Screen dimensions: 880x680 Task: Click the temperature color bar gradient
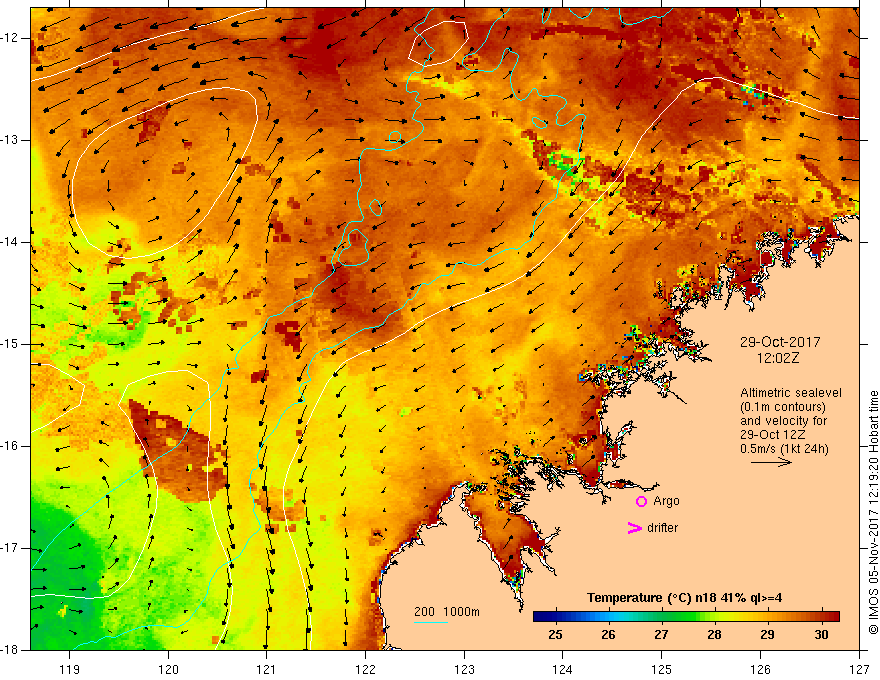pyautogui.click(x=686, y=616)
